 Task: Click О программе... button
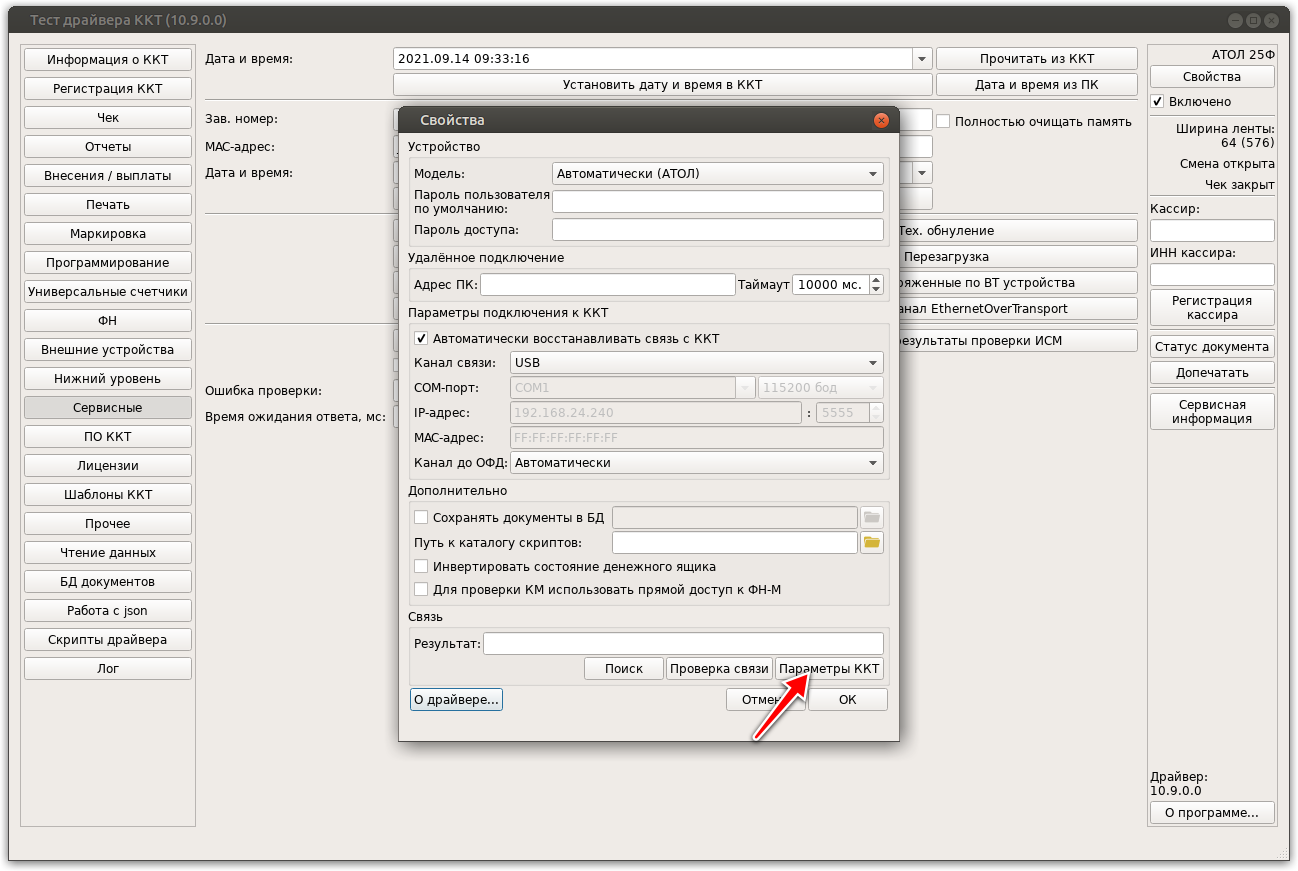click(1212, 812)
